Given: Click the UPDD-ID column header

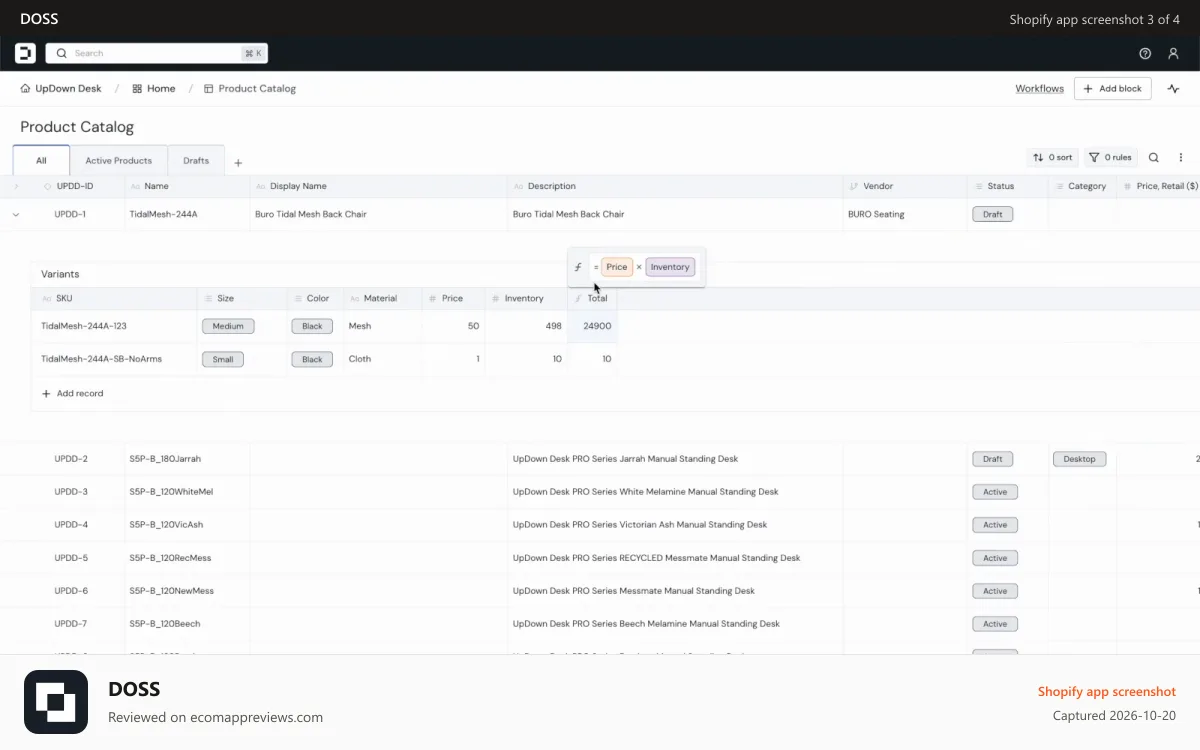Looking at the screenshot, I should [75, 186].
